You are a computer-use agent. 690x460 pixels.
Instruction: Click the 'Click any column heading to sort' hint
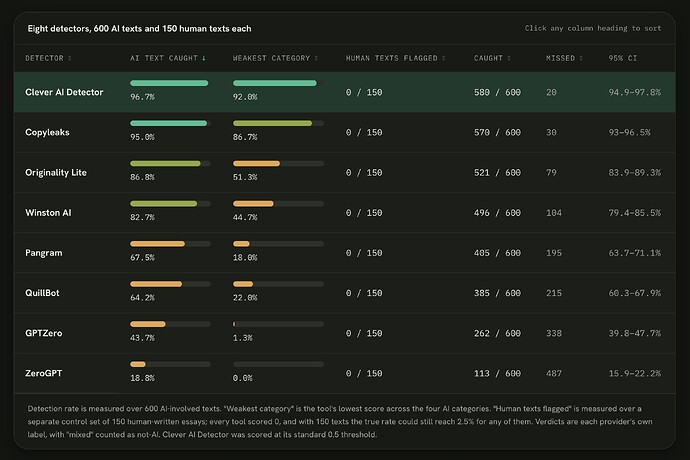click(593, 28)
